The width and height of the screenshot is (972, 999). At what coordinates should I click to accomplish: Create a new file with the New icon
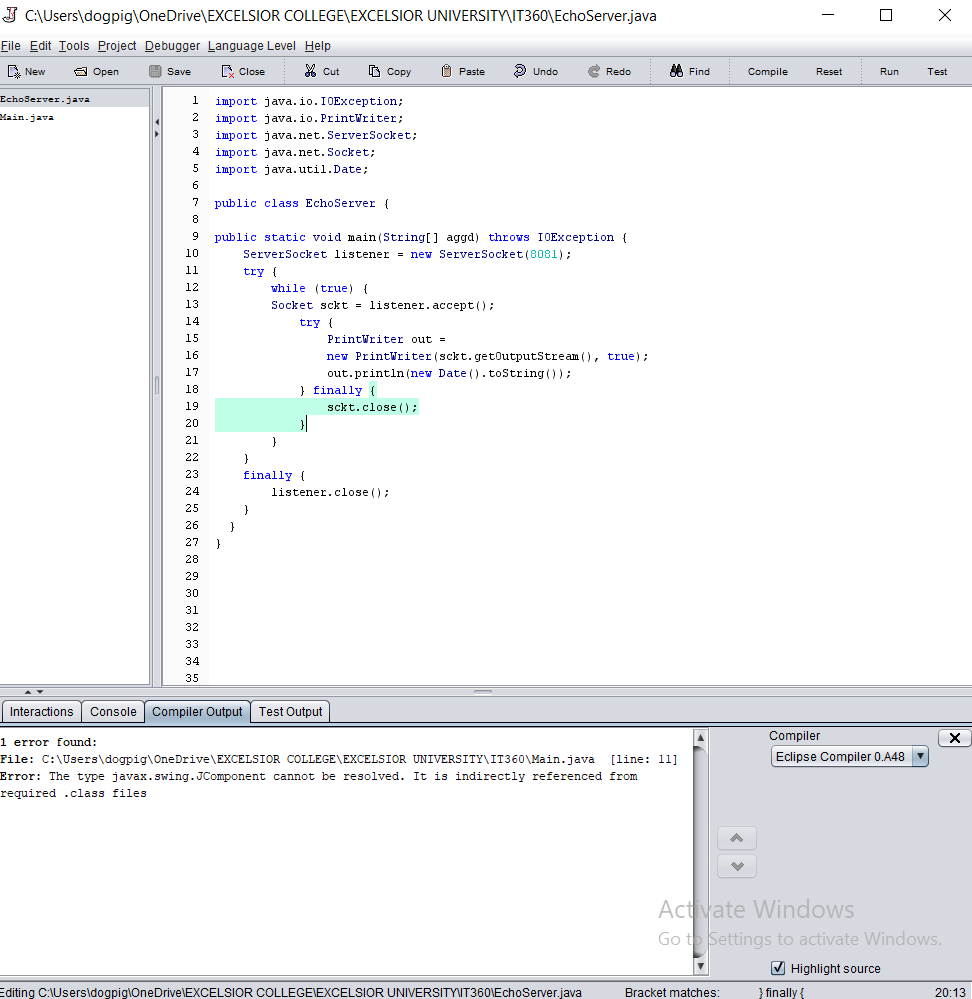coord(26,71)
